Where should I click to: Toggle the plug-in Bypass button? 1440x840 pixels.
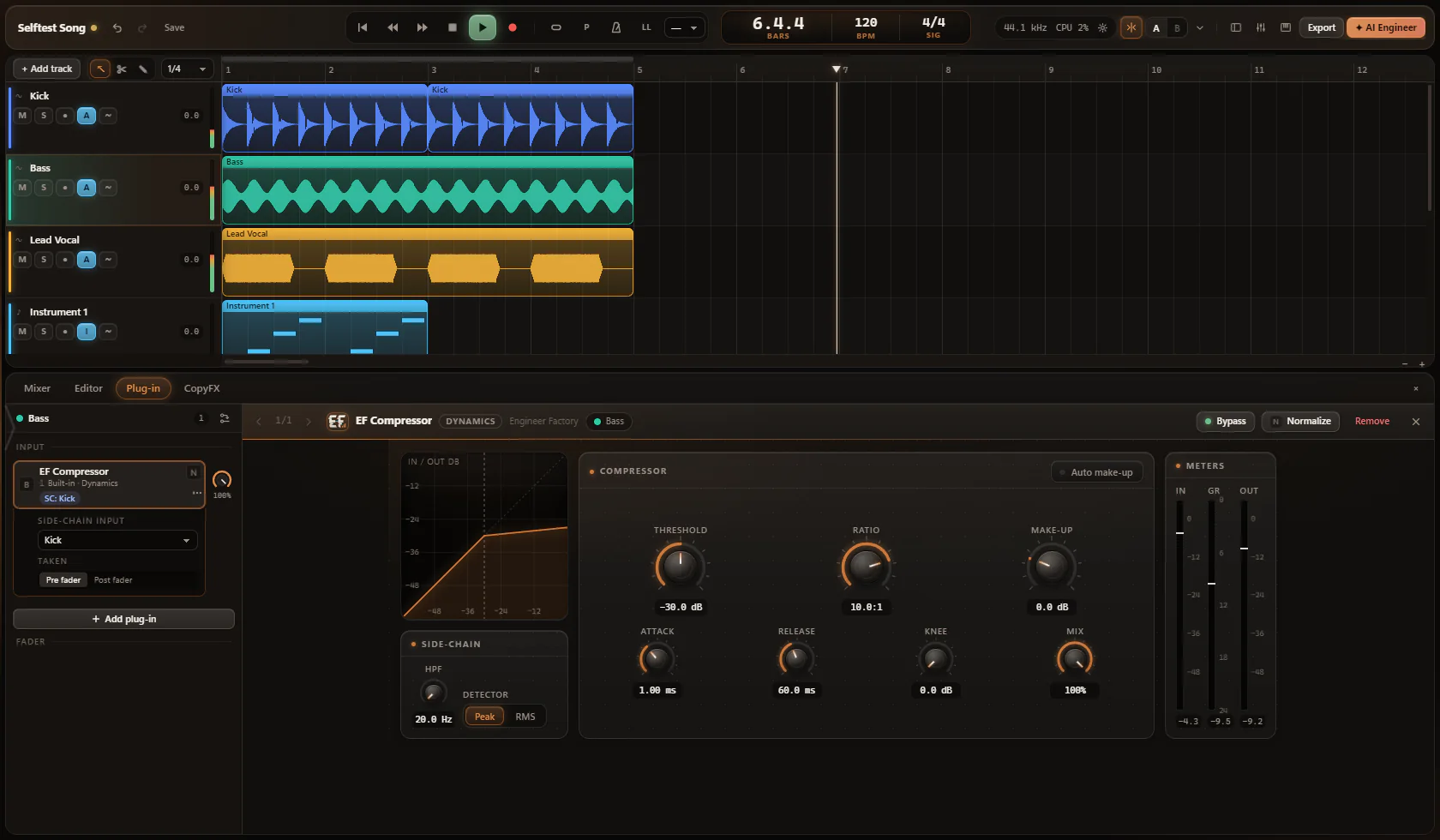pos(1226,421)
